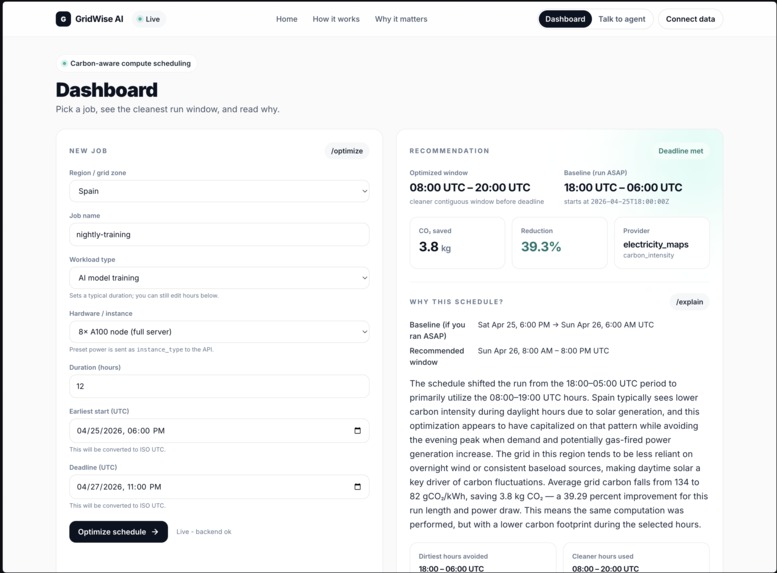Image resolution: width=777 pixels, height=573 pixels.
Task: Click baseline window 18:00 UTC – 06:00 UTC
Action: pos(623,187)
